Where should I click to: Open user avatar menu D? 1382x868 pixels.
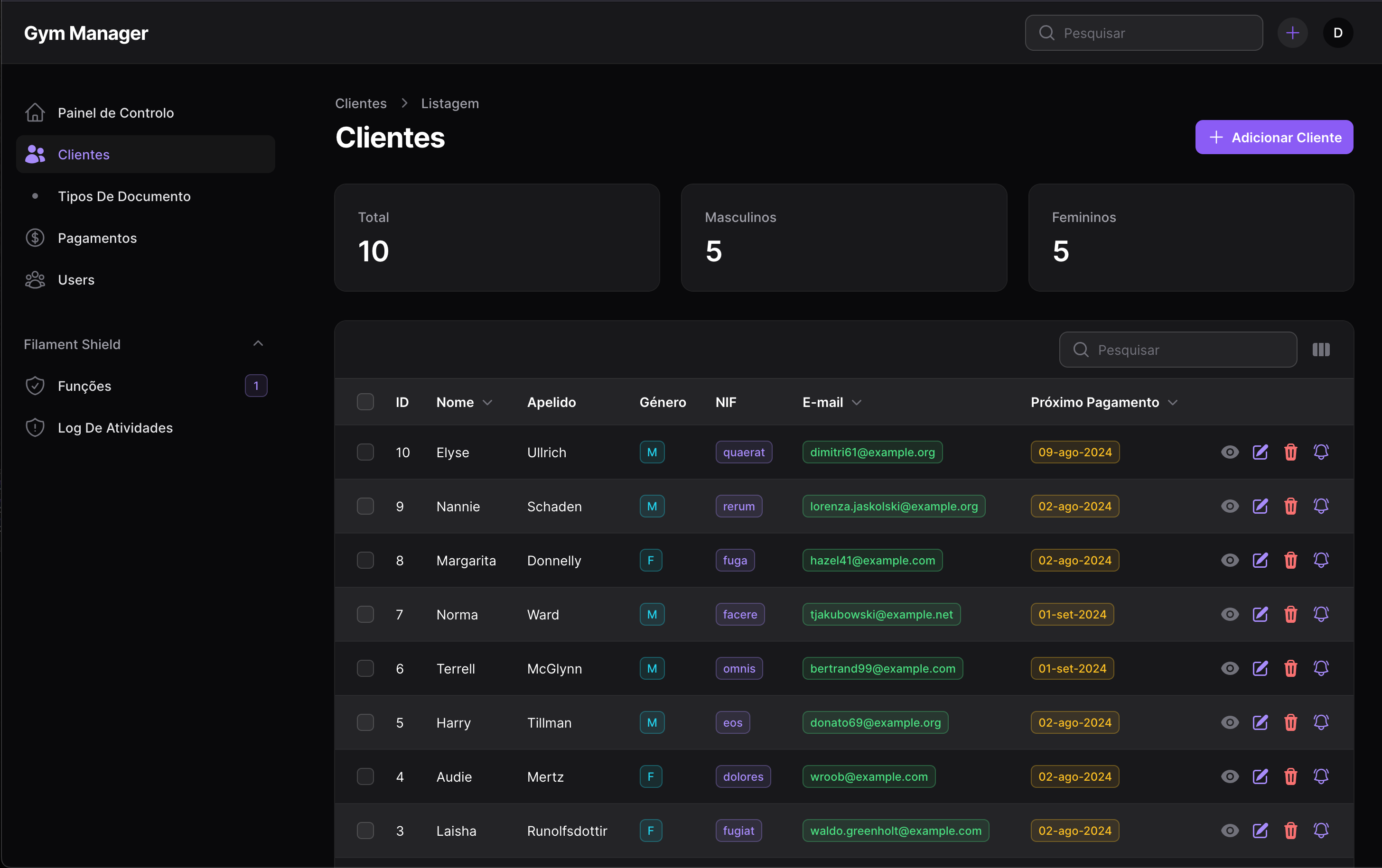1338,33
